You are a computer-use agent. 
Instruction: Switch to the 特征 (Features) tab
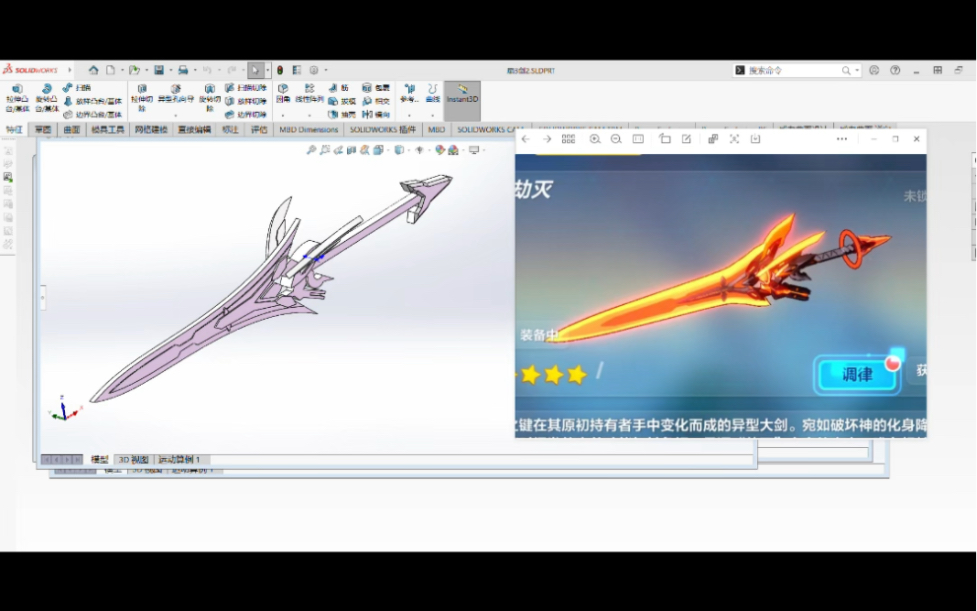[14, 130]
